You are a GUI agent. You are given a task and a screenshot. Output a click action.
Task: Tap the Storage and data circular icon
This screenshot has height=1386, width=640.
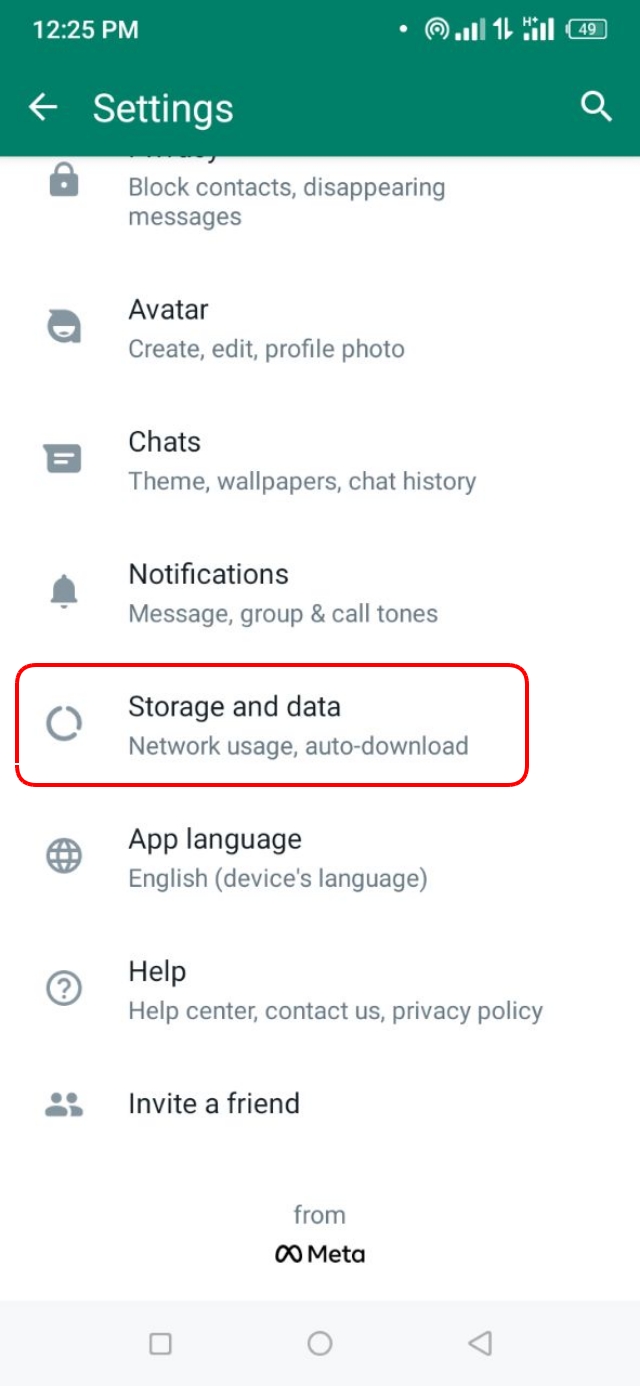pyautogui.click(x=62, y=724)
